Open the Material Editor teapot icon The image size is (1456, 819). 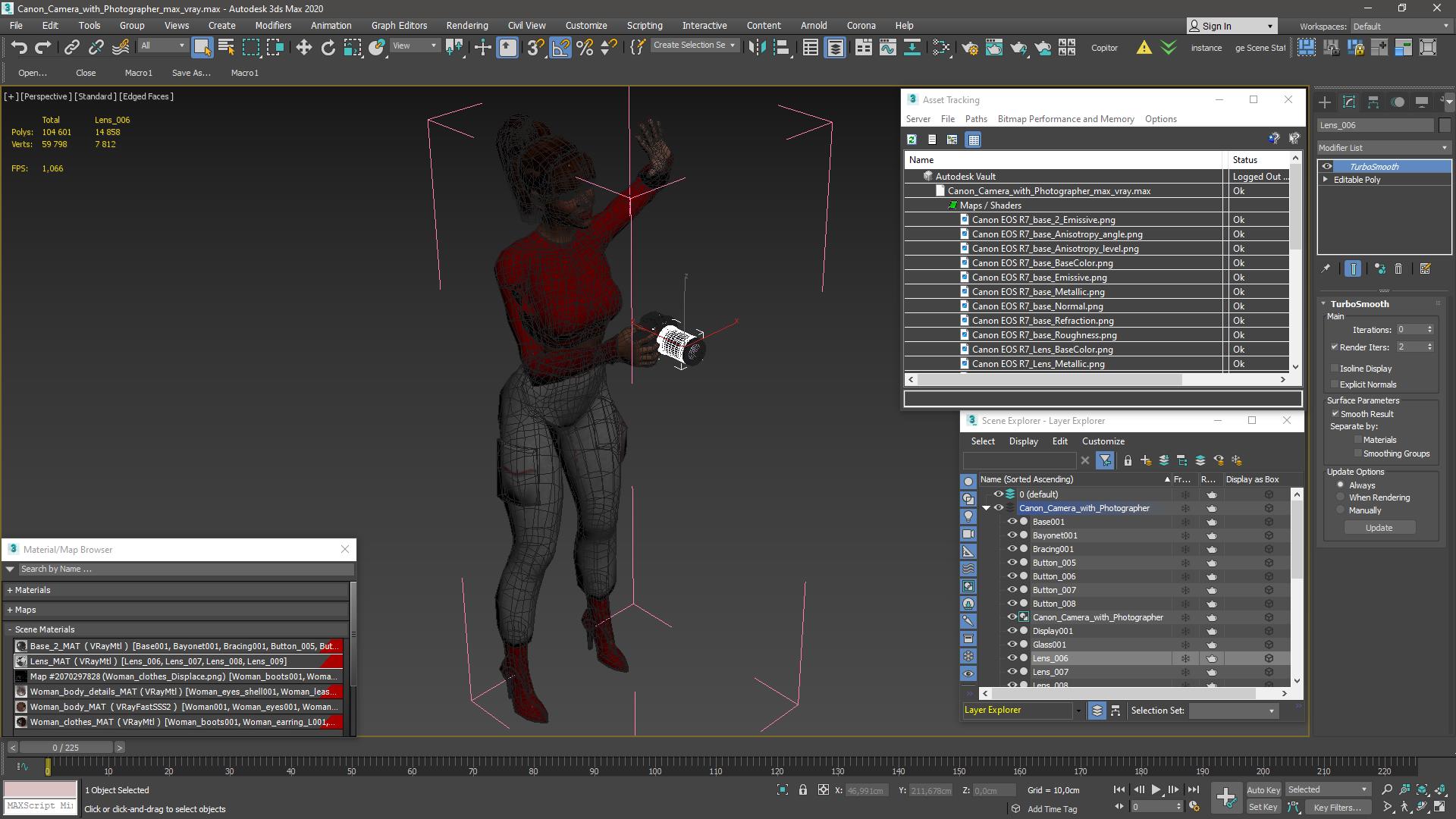[x=970, y=48]
